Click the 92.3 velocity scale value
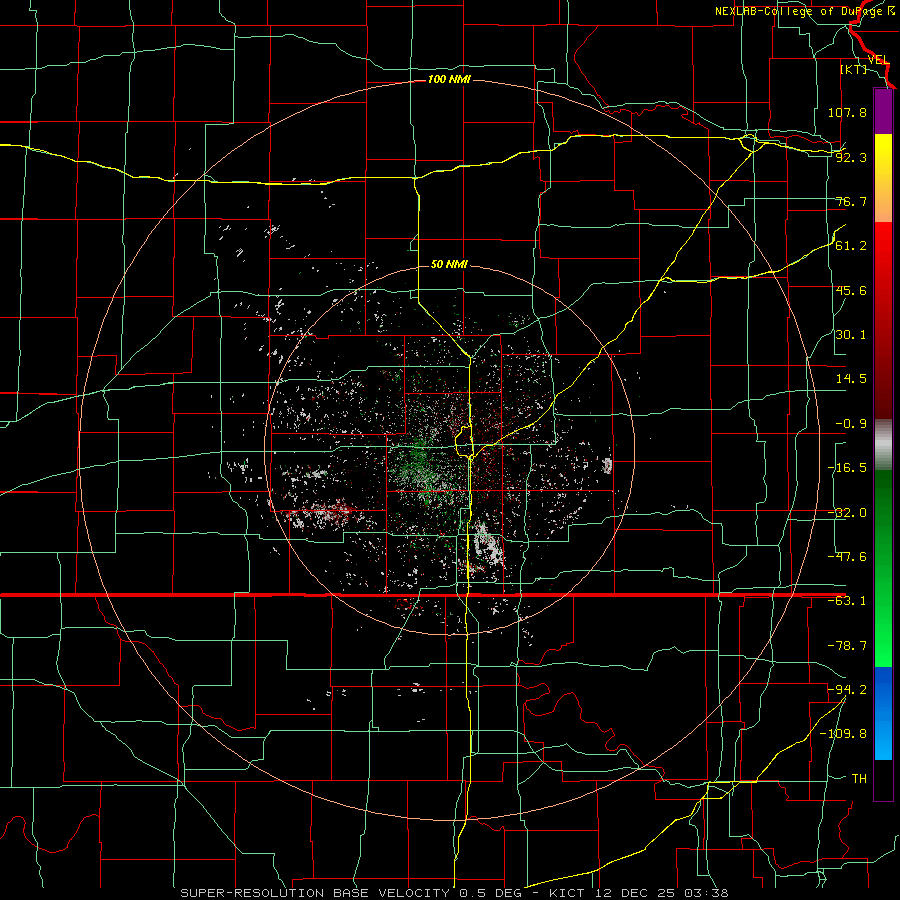 (x=851, y=157)
